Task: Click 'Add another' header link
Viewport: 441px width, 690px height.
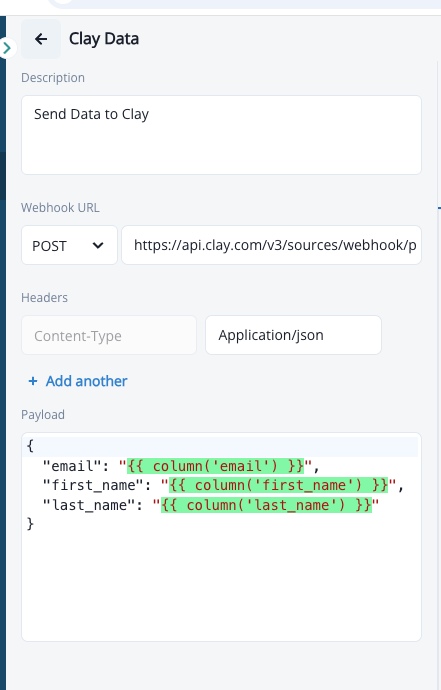Action: pos(86,381)
